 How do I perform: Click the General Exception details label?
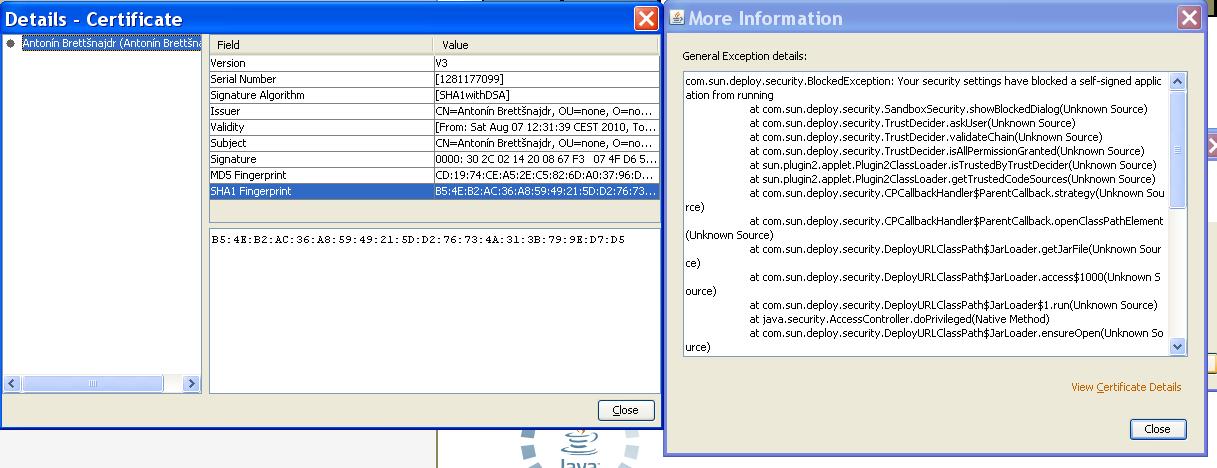(x=744, y=55)
